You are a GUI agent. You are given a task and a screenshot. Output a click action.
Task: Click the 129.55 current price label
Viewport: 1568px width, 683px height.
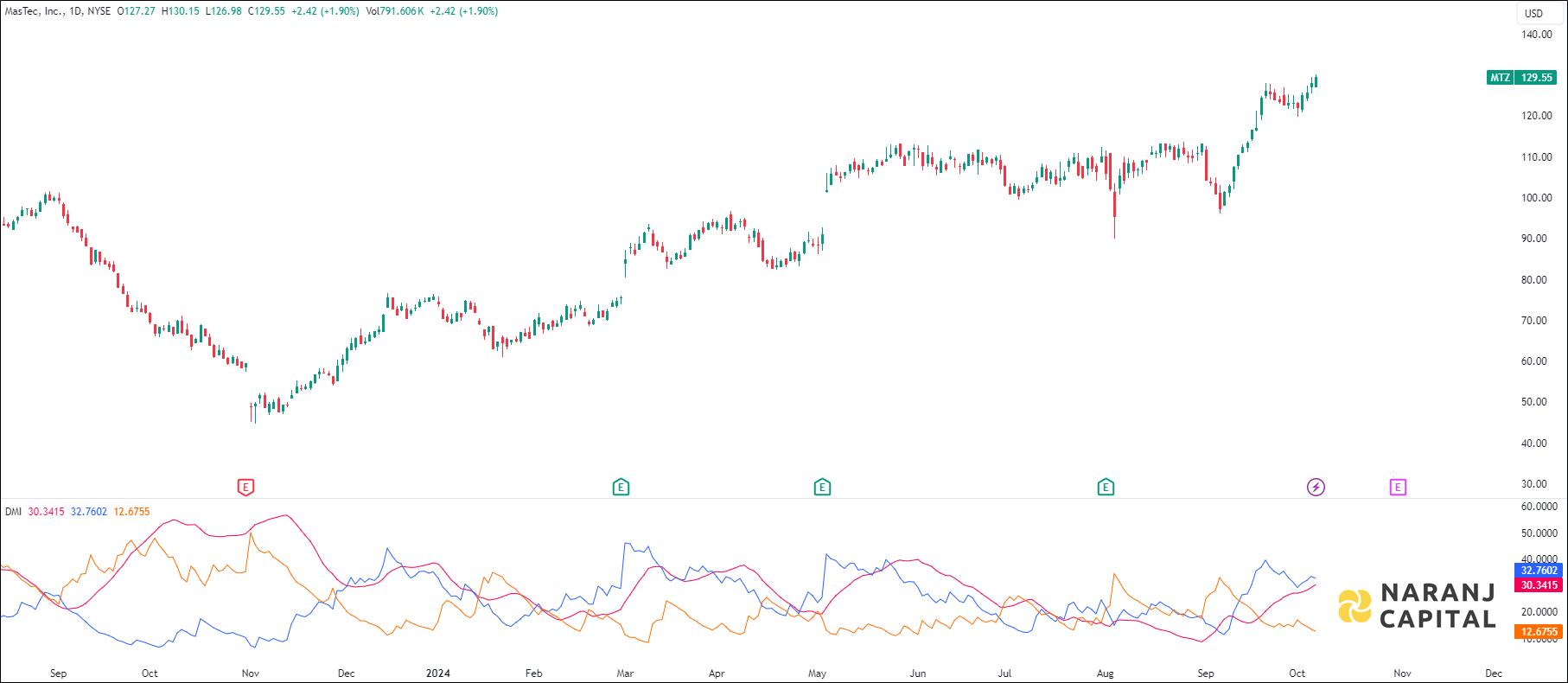[x=1537, y=78]
